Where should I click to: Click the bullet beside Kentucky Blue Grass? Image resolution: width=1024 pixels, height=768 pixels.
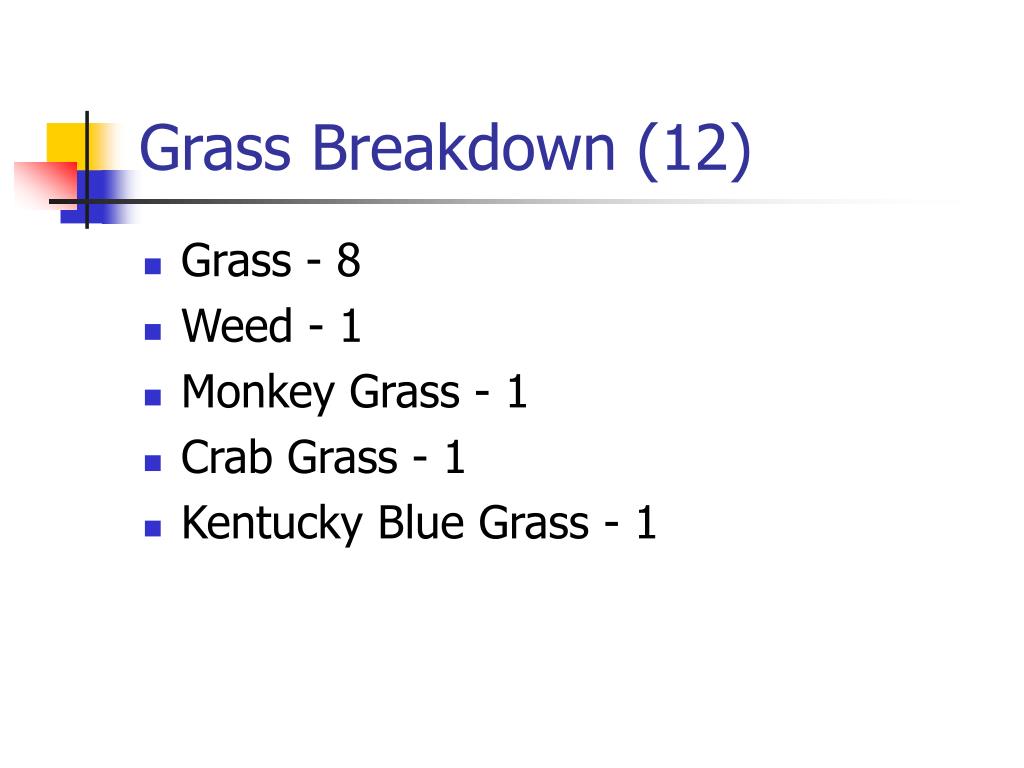153,528
